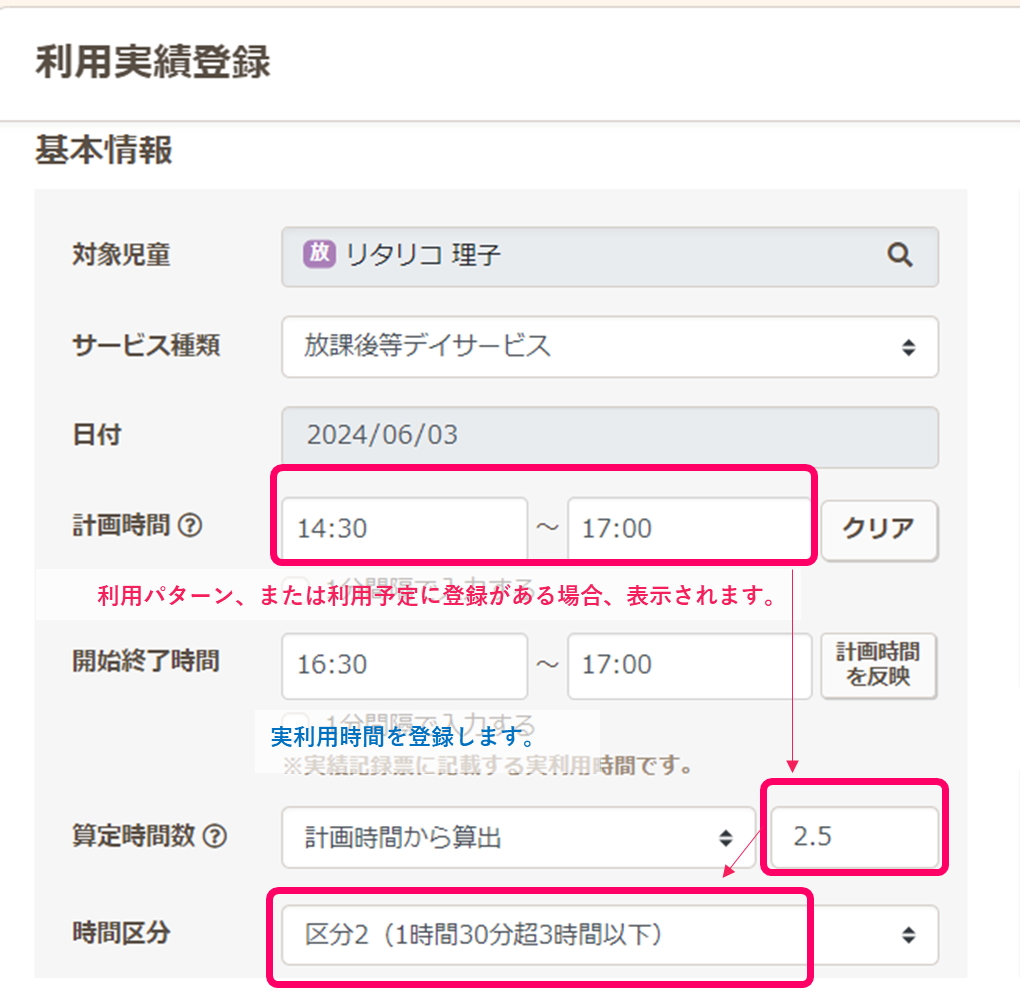Click the 計画時間 end time field
This screenshot has width=1020, height=988.
point(689,528)
